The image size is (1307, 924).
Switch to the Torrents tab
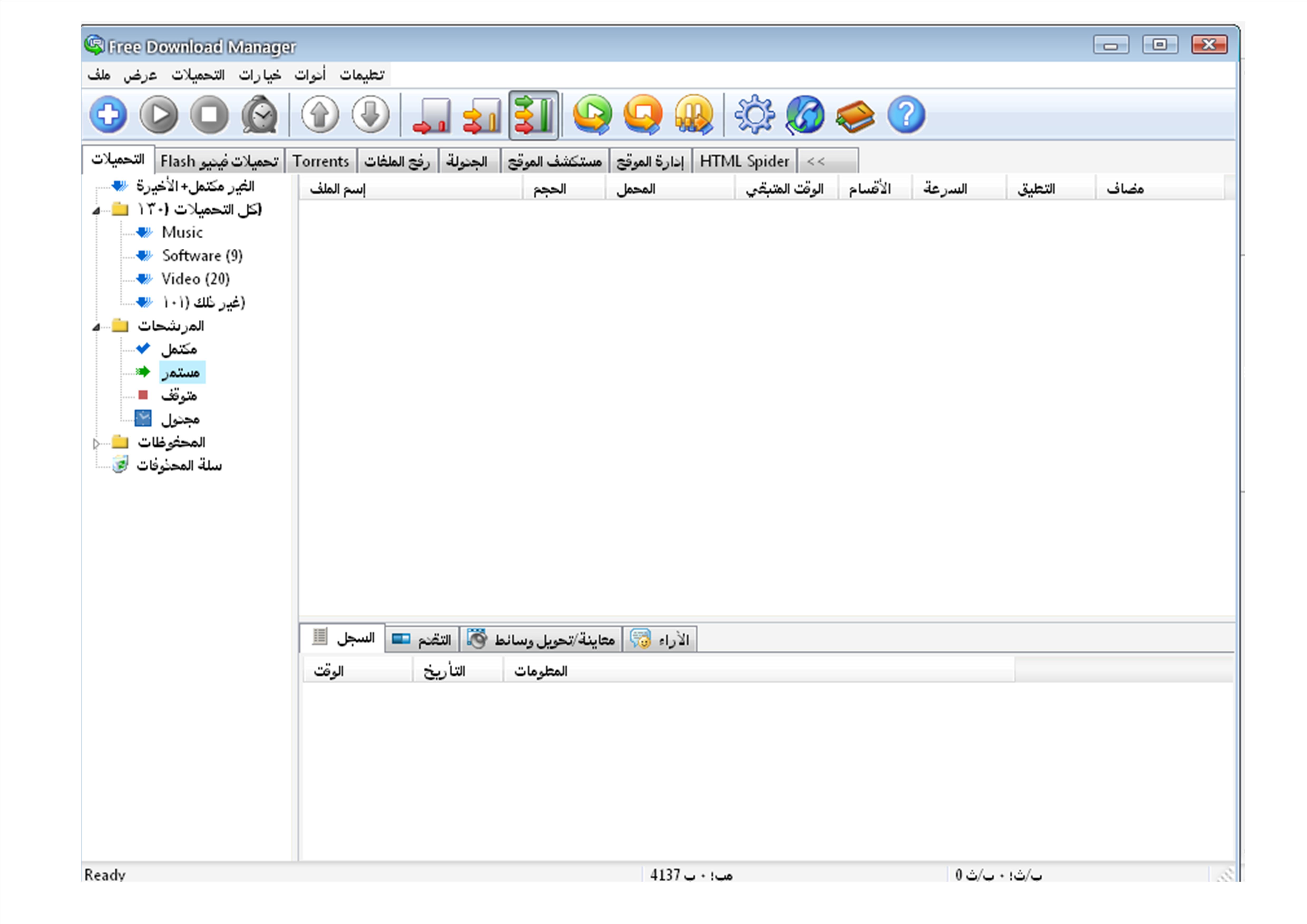coord(320,161)
